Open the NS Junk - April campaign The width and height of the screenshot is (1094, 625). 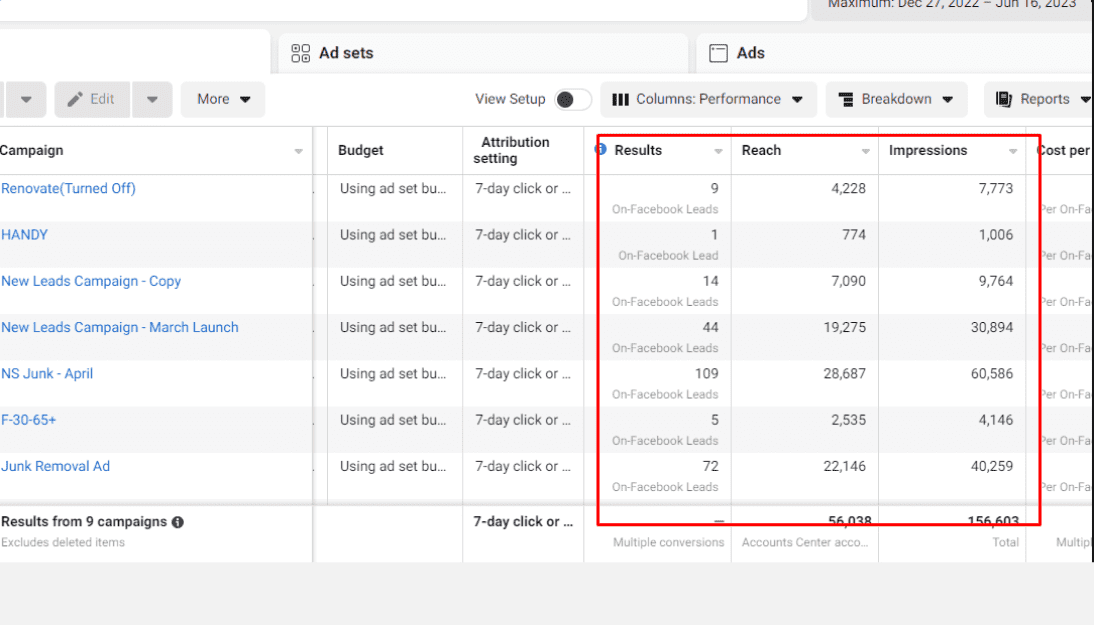tap(47, 374)
